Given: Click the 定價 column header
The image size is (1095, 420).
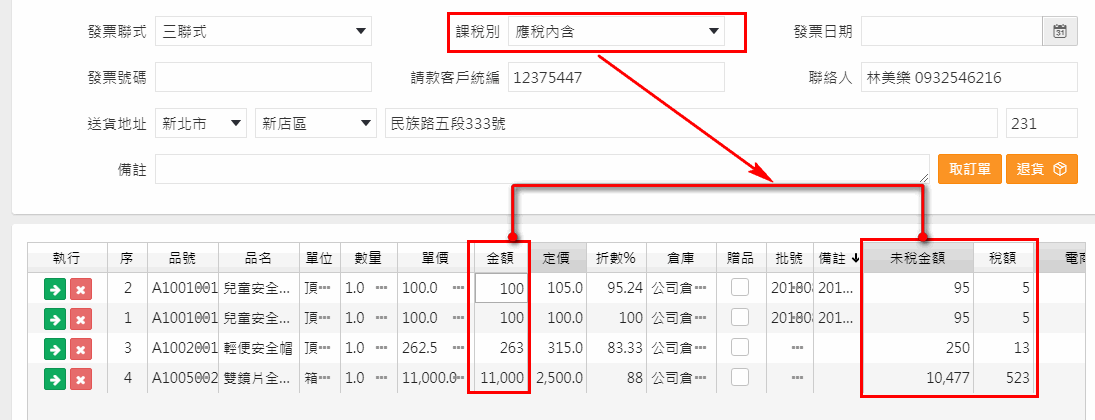Looking at the screenshot, I should pos(557,258).
